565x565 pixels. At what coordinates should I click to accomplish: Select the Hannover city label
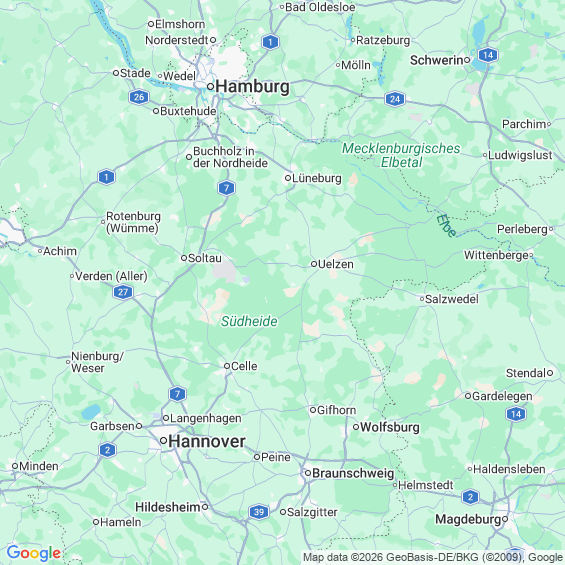pyautogui.click(x=207, y=441)
